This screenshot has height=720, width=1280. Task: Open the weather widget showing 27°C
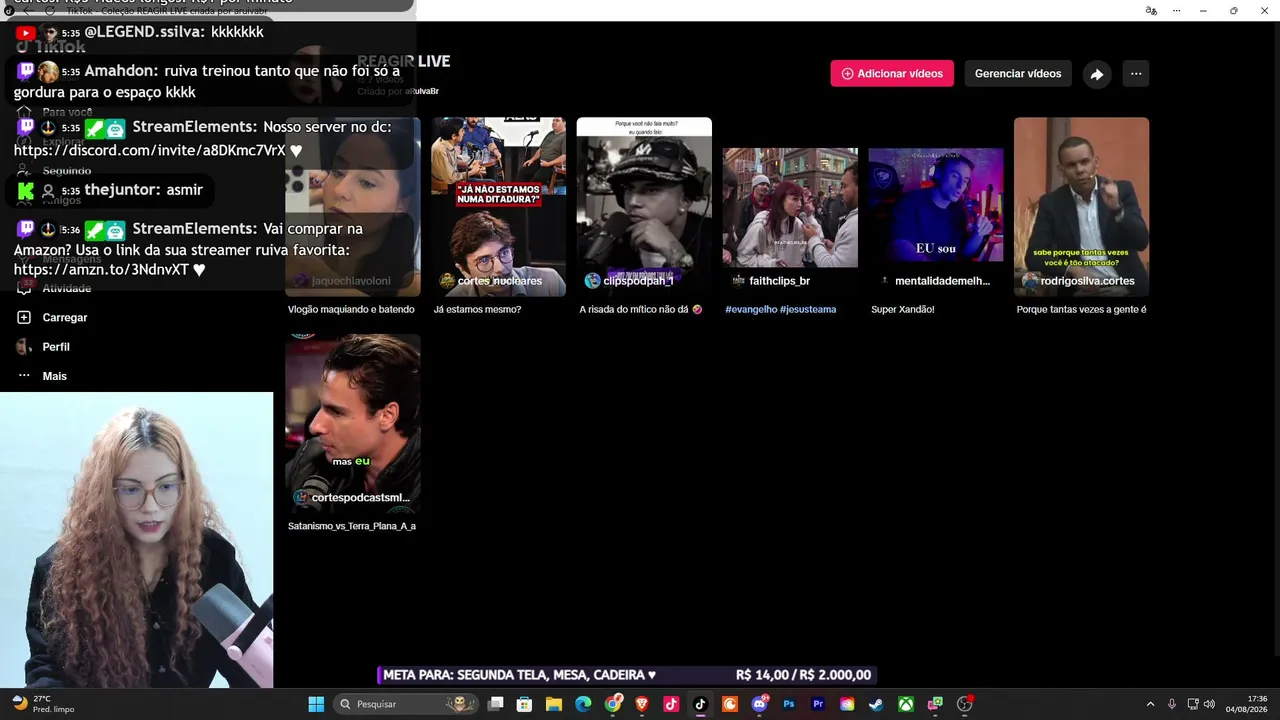[44, 704]
